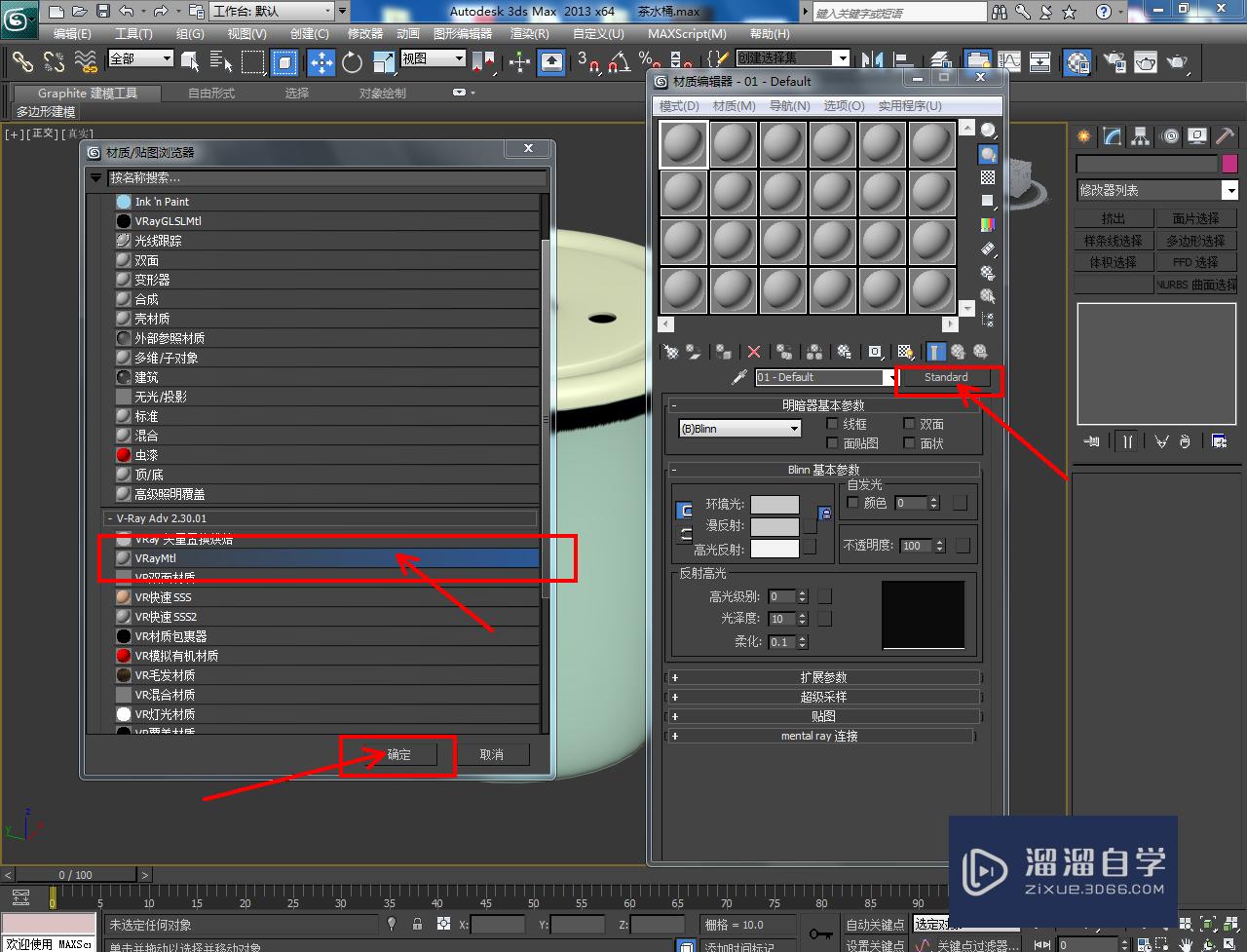
Task: Enable the 面贴图 face map checkbox
Action: tap(832, 443)
